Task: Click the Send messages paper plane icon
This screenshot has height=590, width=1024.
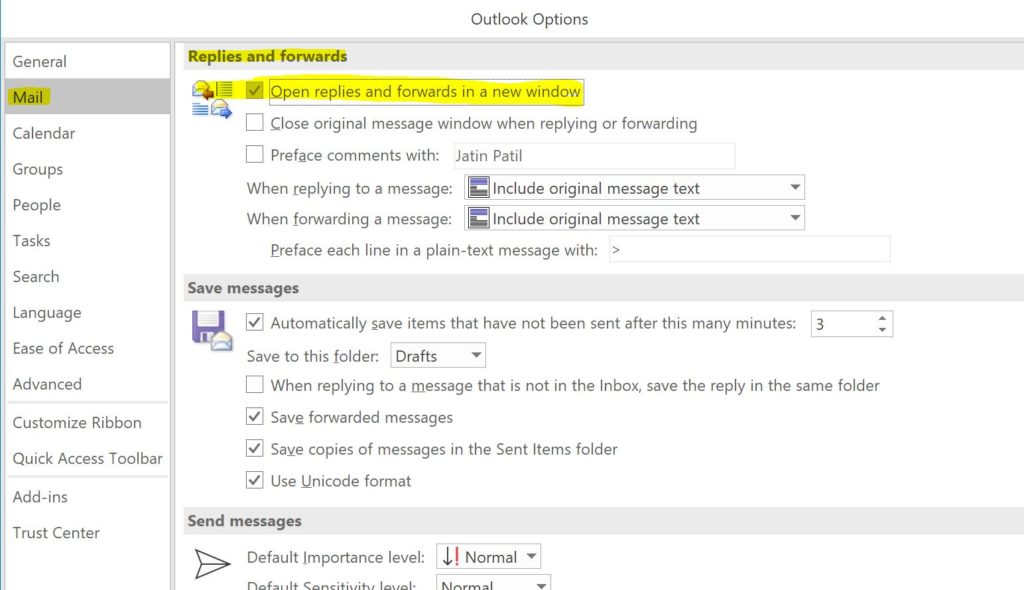Action: (x=213, y=562)
